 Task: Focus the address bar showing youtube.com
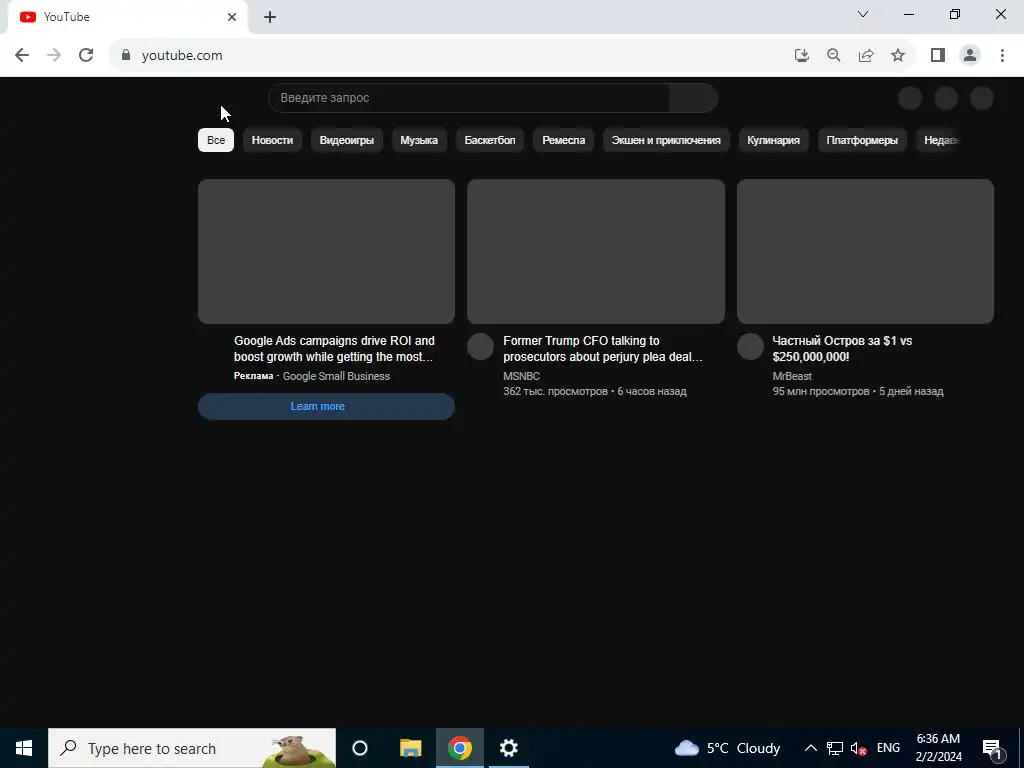pyautogui.click(x=451, y=56)
